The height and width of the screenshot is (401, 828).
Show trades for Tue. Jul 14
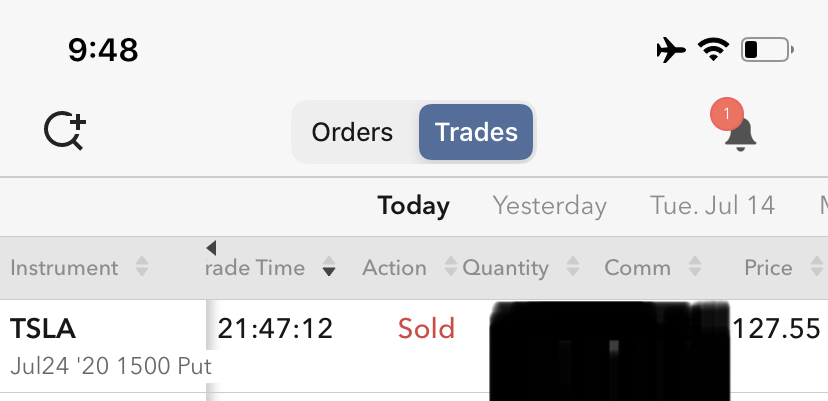click(x=712, y=206)
